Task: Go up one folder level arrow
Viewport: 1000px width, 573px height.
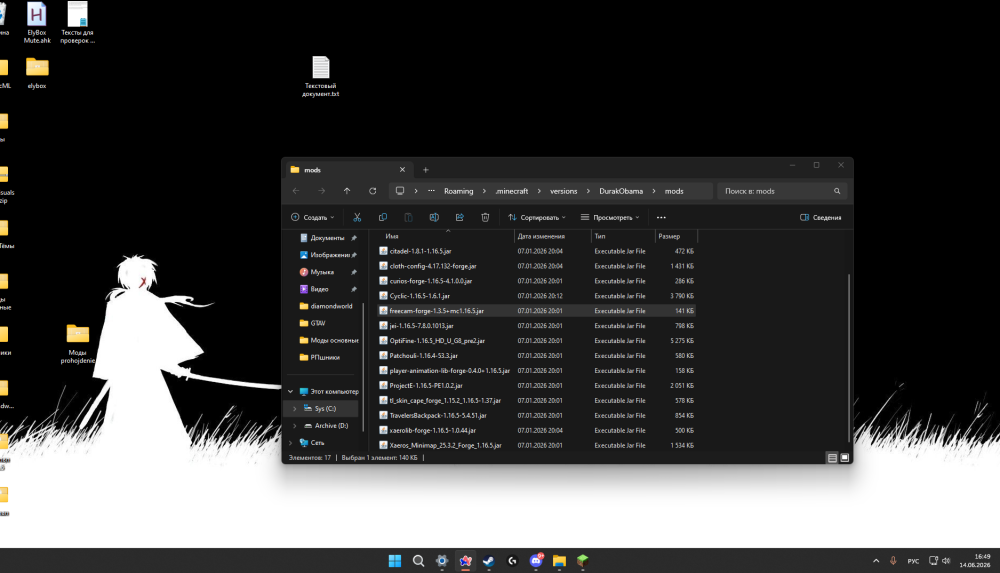Action: pos(347,191)
